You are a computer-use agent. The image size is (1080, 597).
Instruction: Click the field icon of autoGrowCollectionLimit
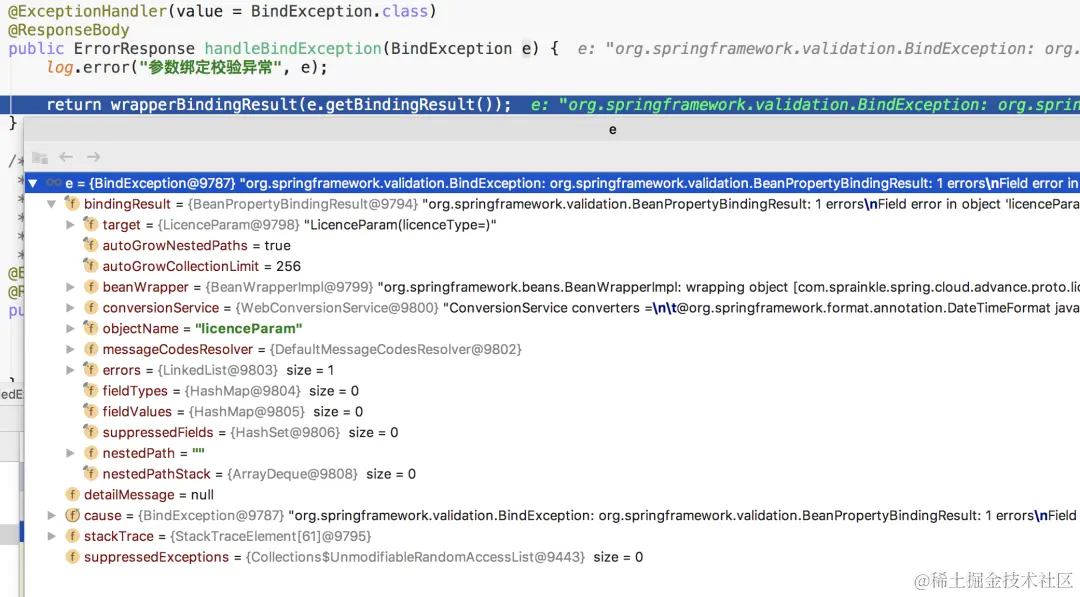pos(90,266)
